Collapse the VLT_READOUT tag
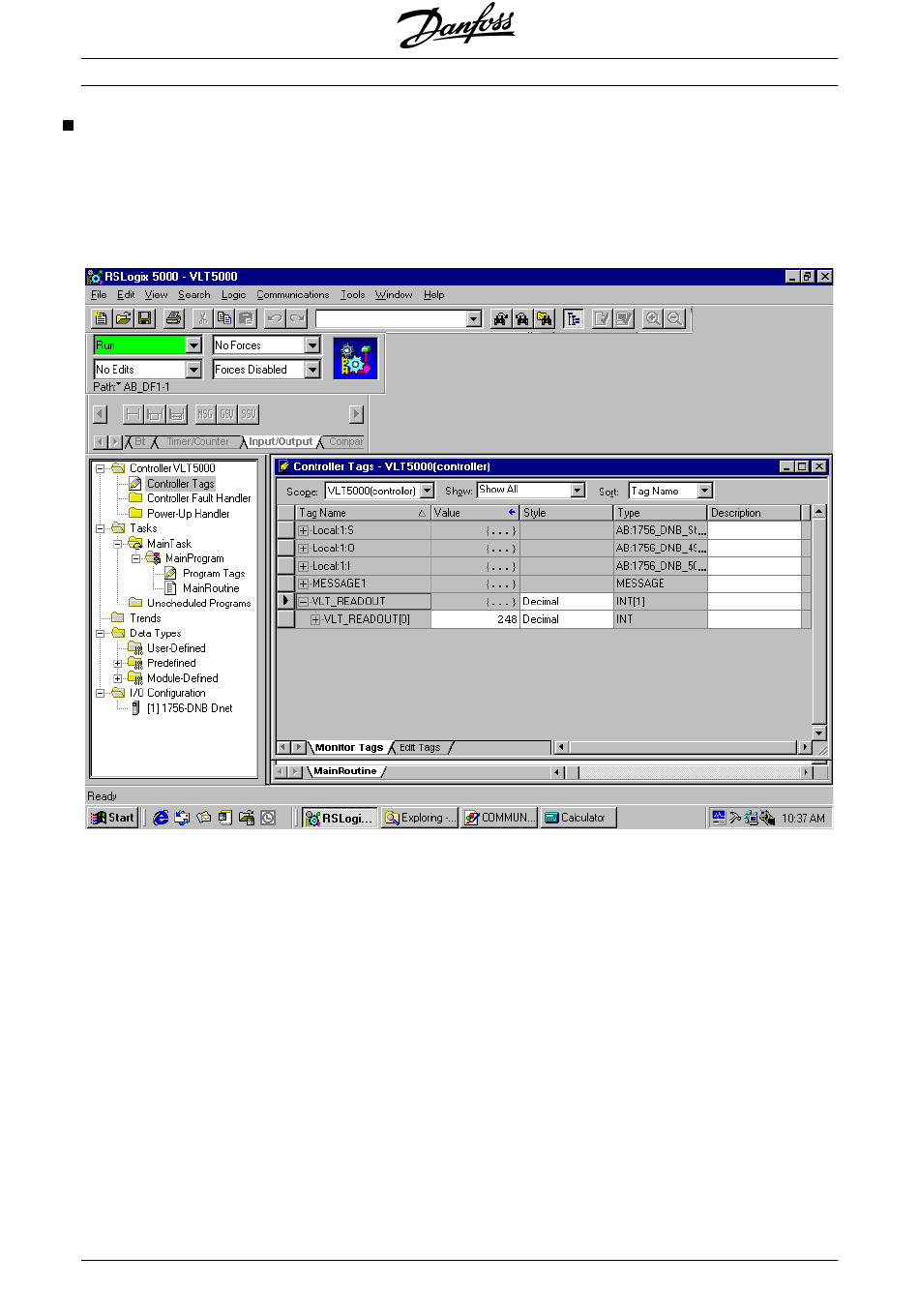 [x=304, y=602]
